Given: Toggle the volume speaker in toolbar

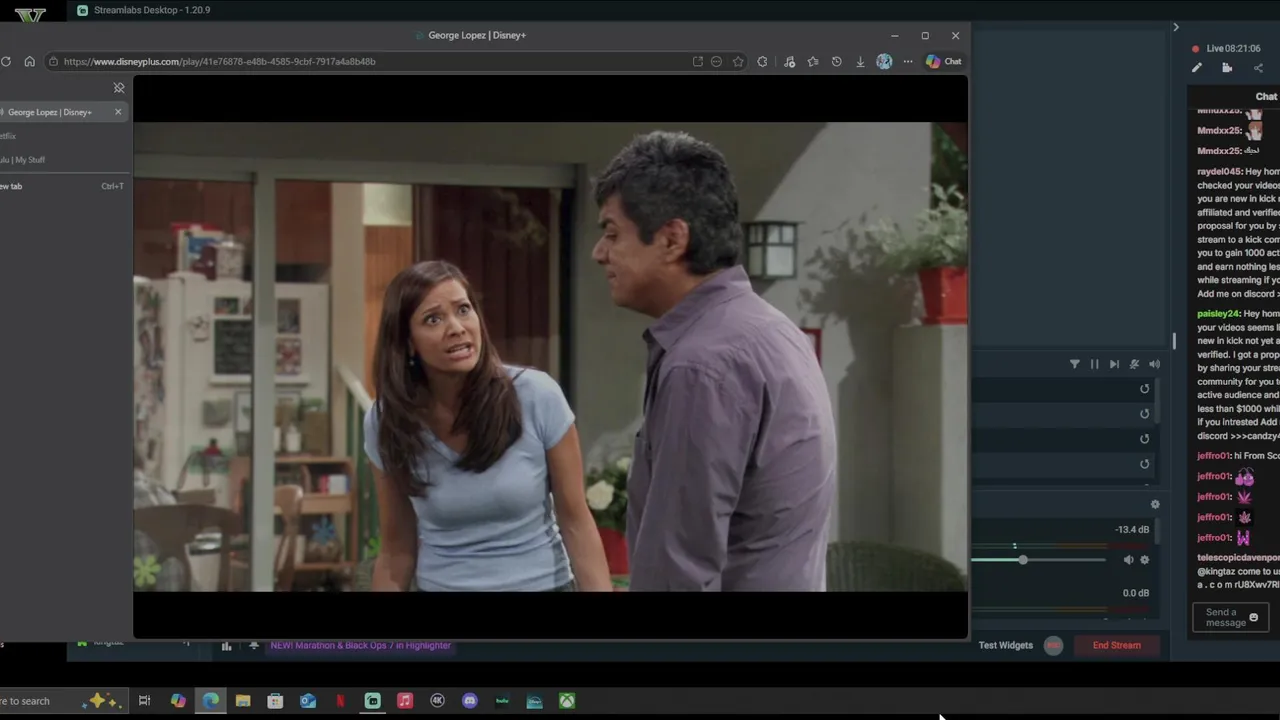Looking at the screenshot, I should point(1154,364).
